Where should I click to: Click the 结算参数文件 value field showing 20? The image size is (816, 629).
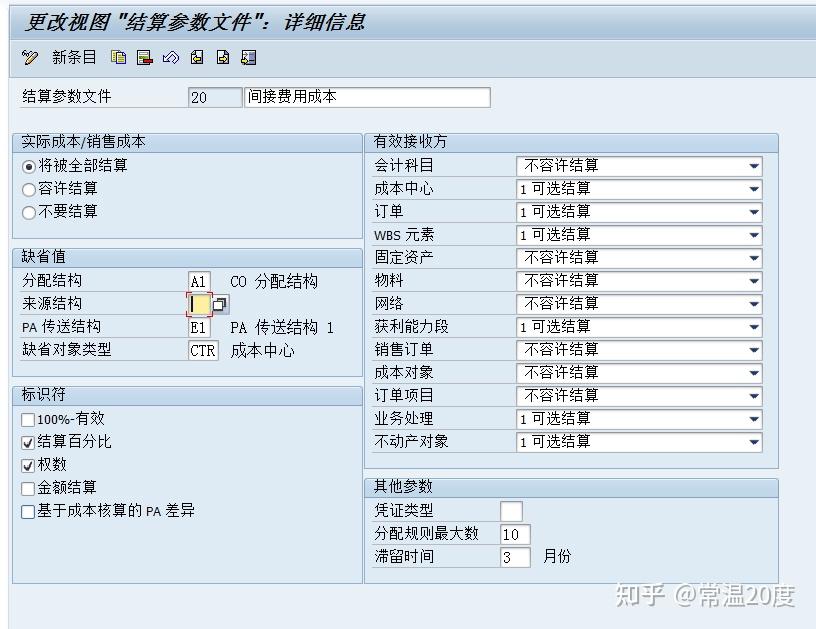[213, 97]
